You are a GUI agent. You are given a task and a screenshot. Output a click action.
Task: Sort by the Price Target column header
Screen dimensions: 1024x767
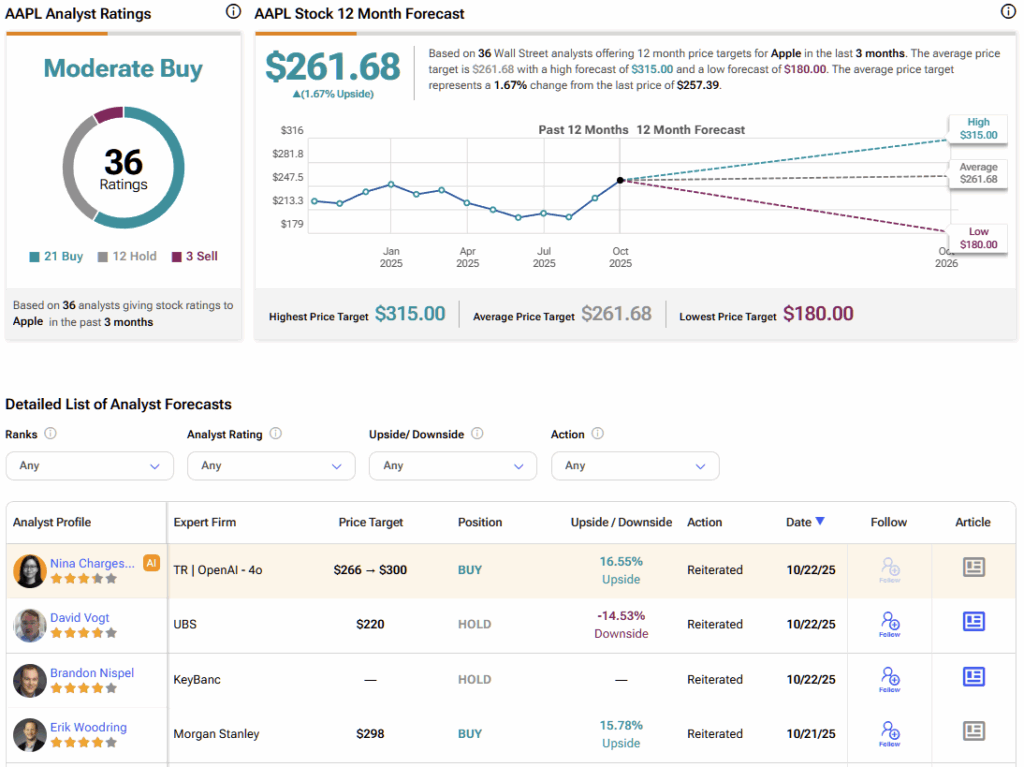coord(371,522)
